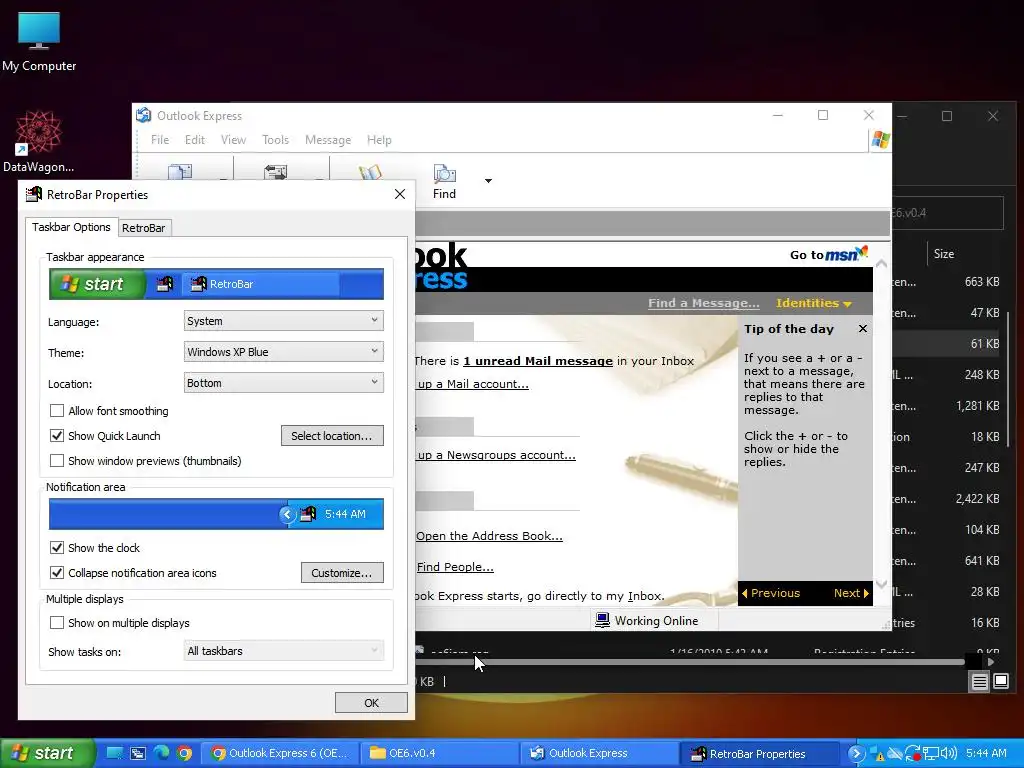The height and width of the screenshot is (768, 1024).
Task: Open the Location dropdown showing Bottom
Action: [x=283, y=383]
